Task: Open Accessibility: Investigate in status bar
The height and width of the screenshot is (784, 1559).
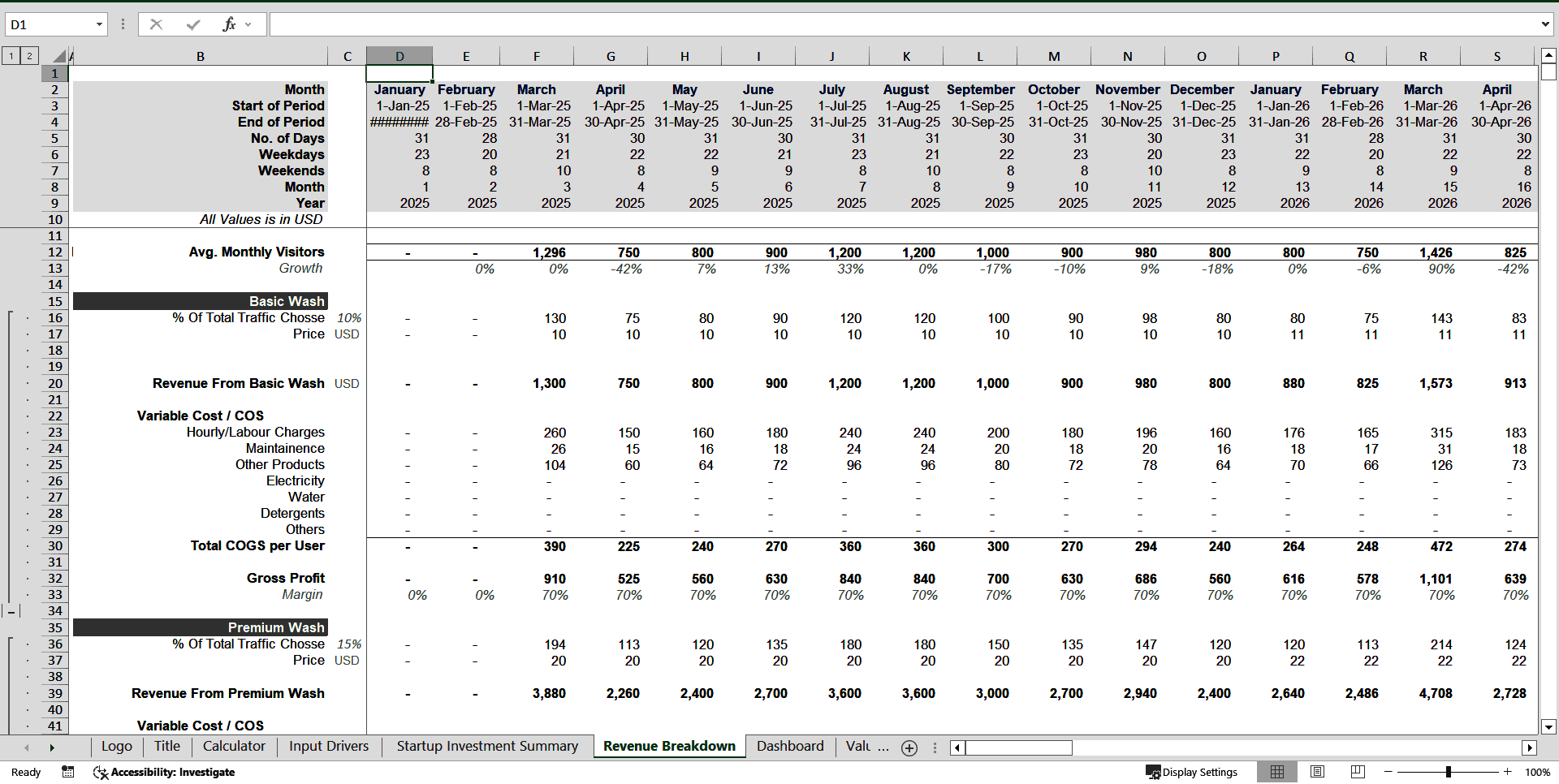Action: coord(164,772)
